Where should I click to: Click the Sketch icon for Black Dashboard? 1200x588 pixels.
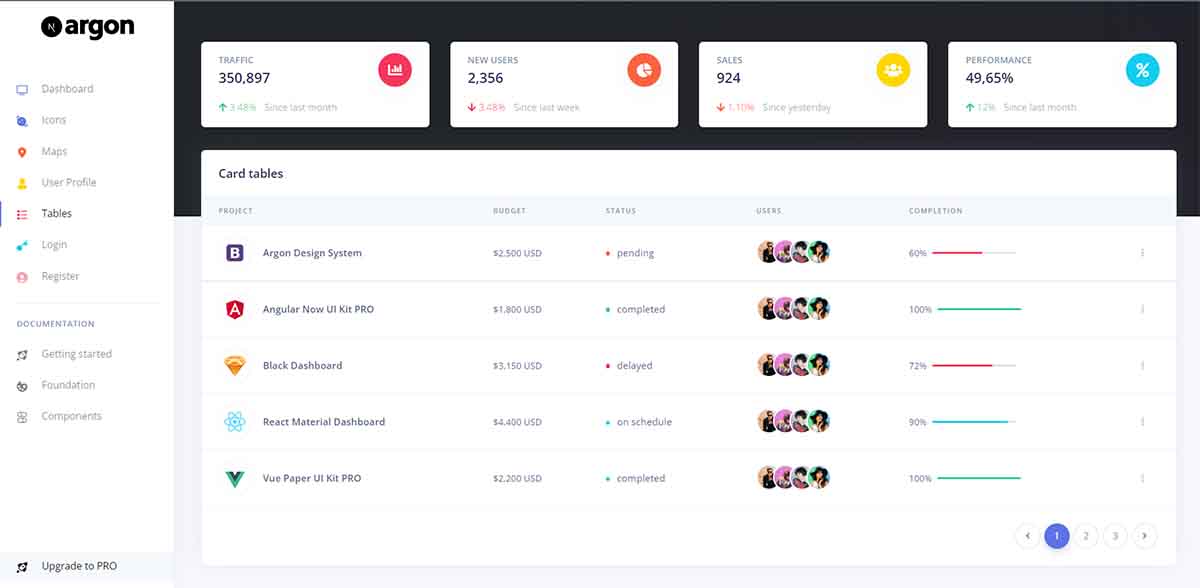(x=235, y=366)
